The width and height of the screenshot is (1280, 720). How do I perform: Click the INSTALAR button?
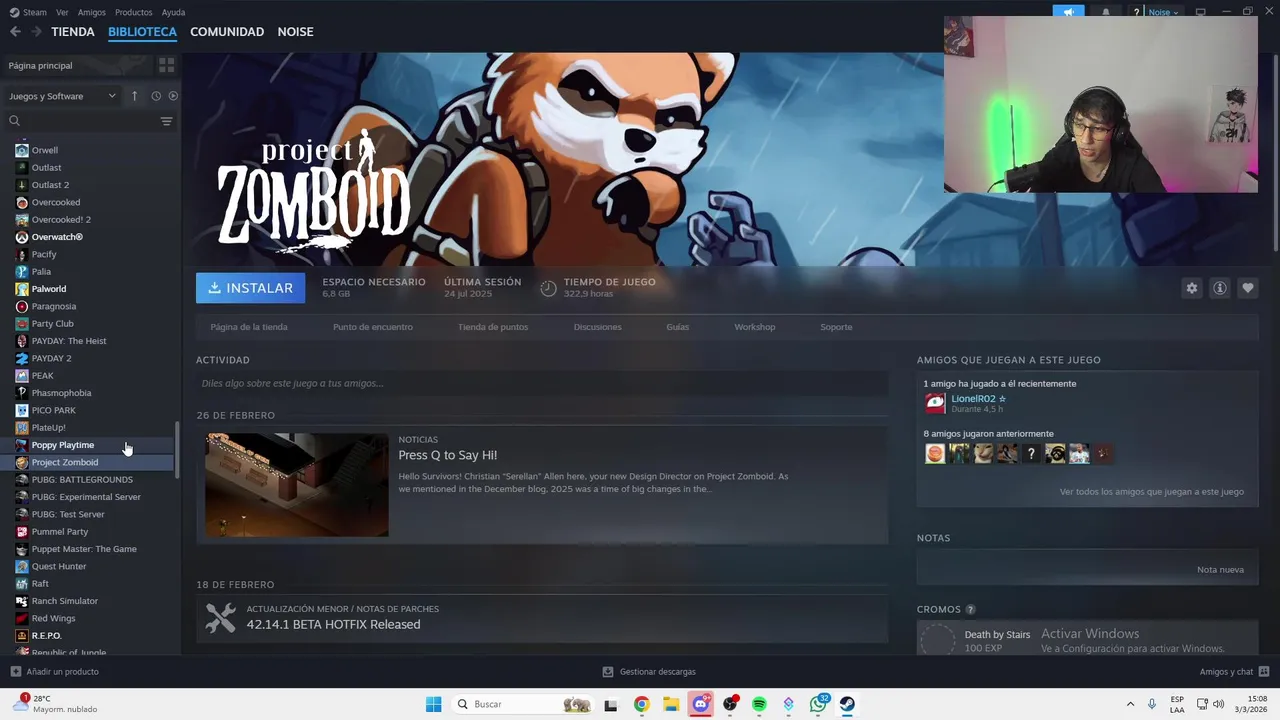251,288
